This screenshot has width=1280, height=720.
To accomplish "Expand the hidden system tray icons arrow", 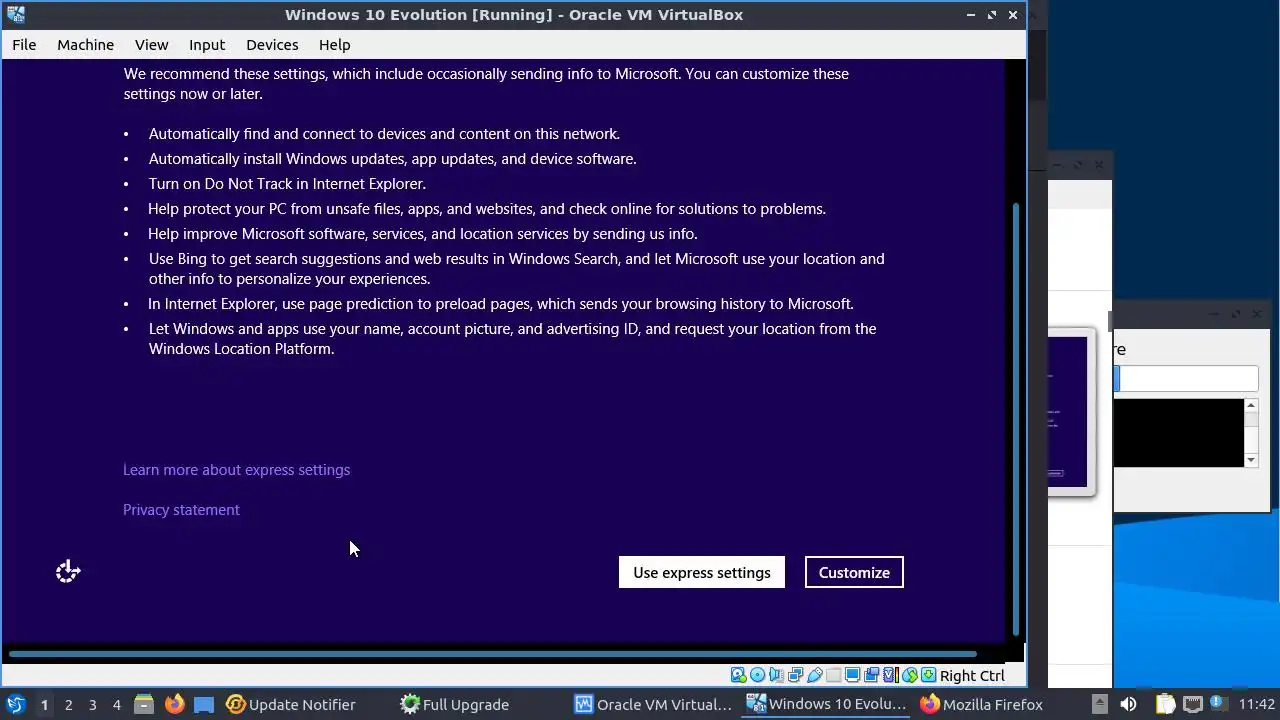I will click(x=1100, y=704).
